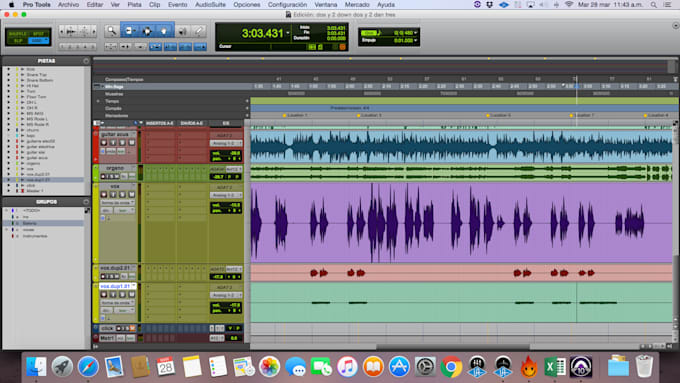Image resolution: width=680 pixels, height=383 pixels.
Task: Unmute the click track
Action: pyautogui.click(x=132, y=328)
